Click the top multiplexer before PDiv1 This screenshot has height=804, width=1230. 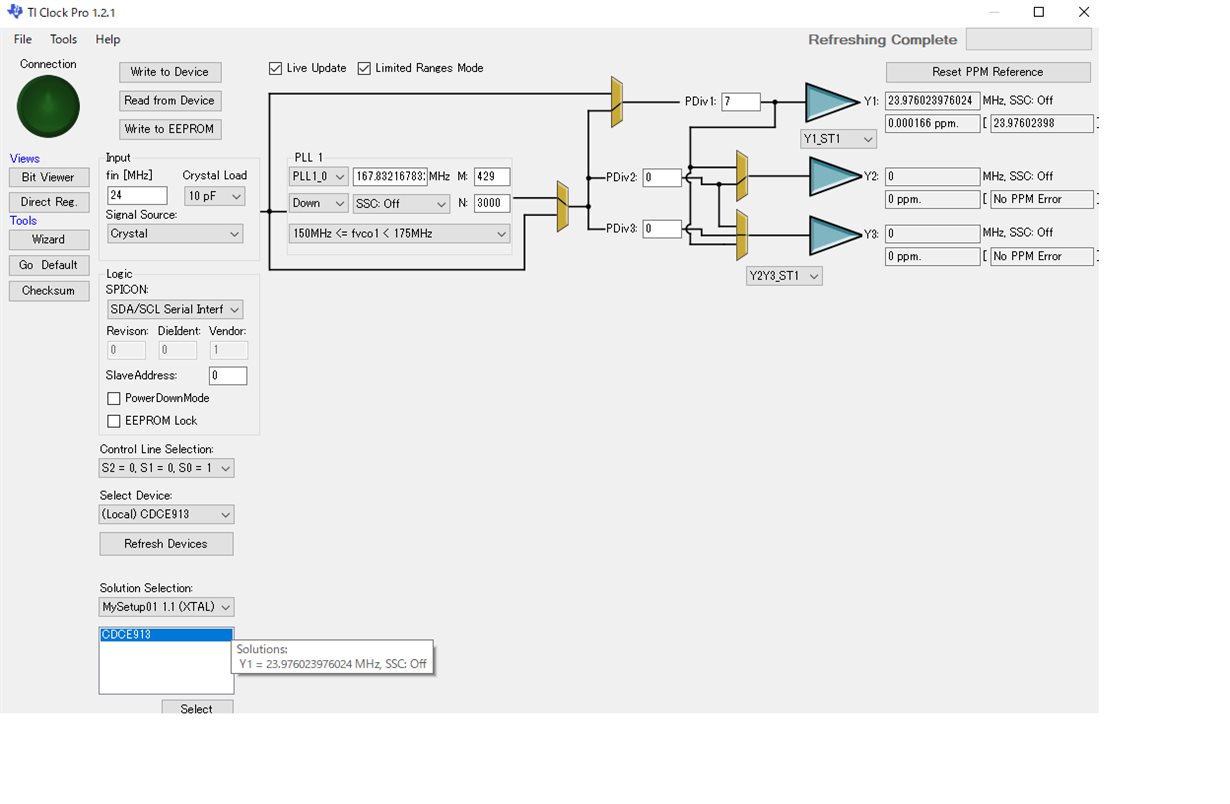(617, 102)
